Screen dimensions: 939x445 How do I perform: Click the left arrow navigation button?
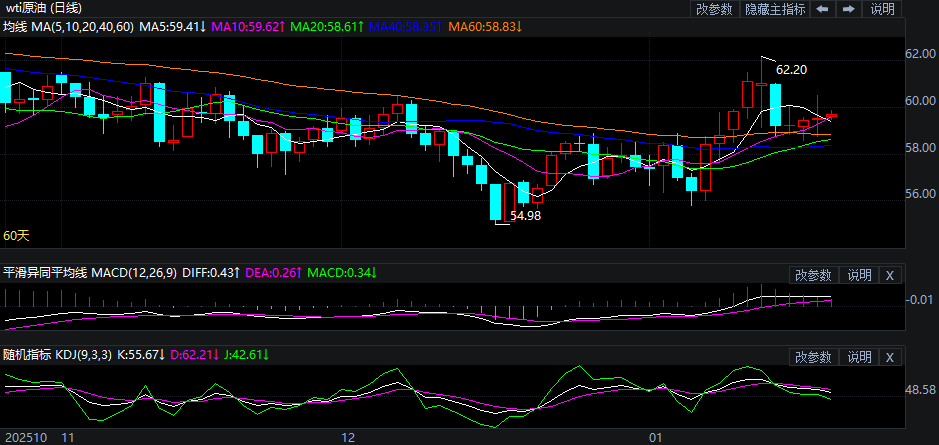point(822,9)
